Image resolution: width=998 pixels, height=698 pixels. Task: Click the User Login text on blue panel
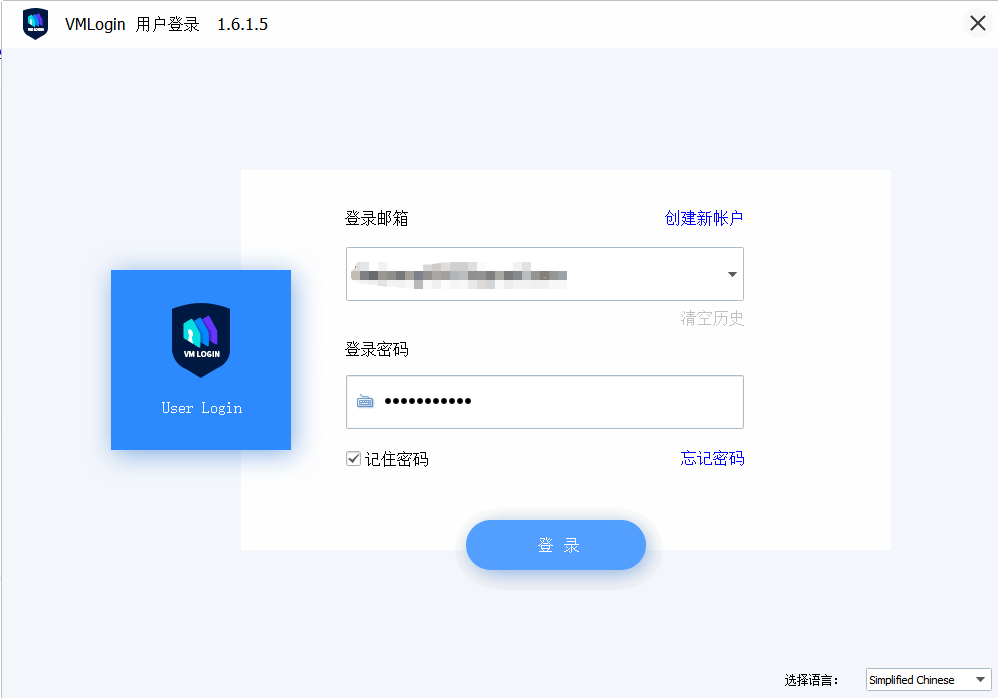pos(201,408)
